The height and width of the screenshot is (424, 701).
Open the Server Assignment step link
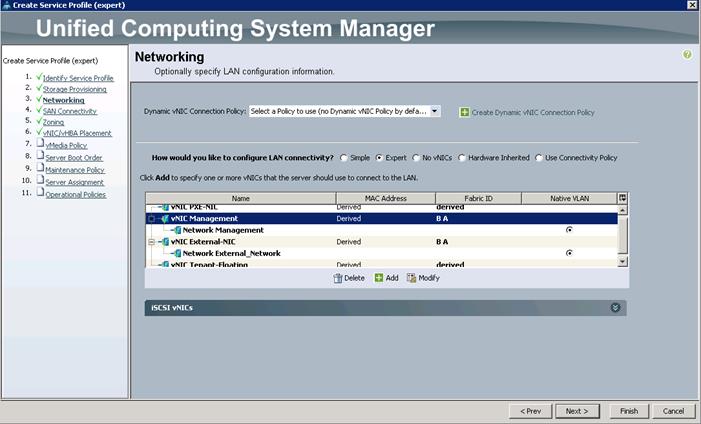tap(74, 182)
